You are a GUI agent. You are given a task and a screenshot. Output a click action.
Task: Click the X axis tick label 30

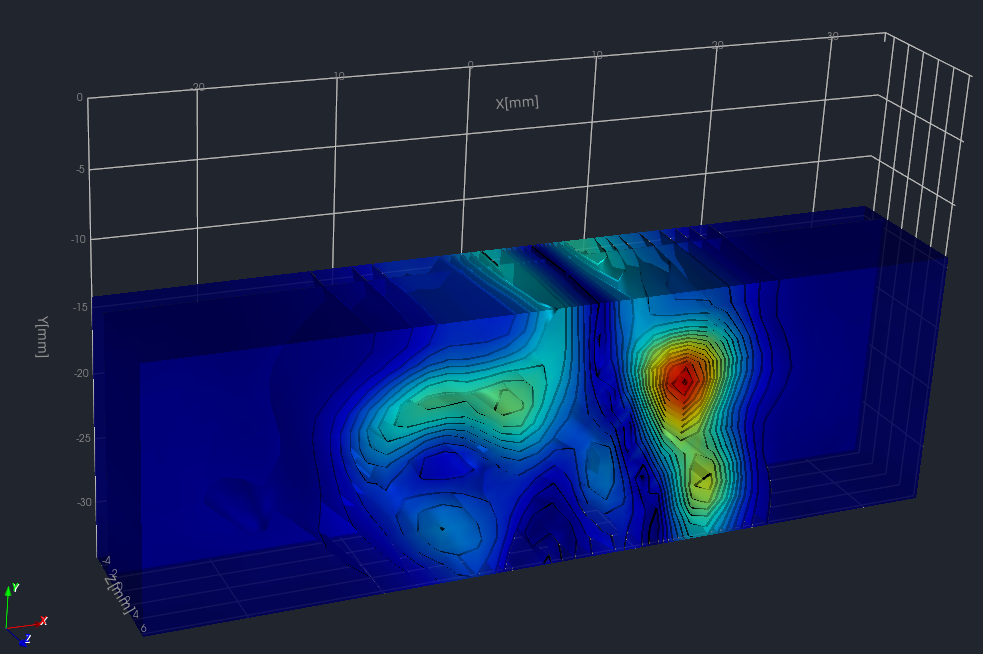tap(832, 36)
